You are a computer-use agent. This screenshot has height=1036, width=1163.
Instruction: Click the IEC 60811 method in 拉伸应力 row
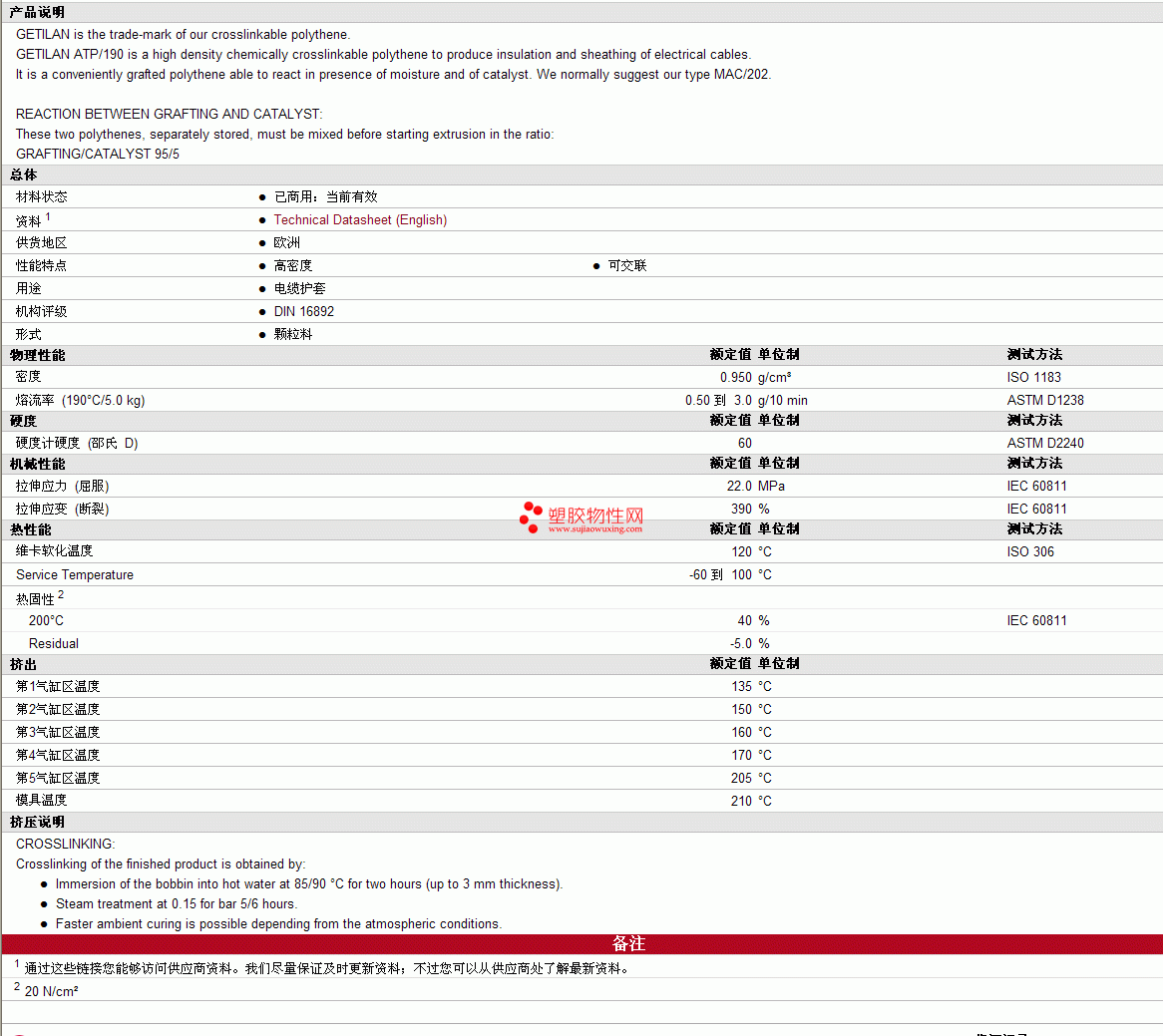tap(1037, 487)
